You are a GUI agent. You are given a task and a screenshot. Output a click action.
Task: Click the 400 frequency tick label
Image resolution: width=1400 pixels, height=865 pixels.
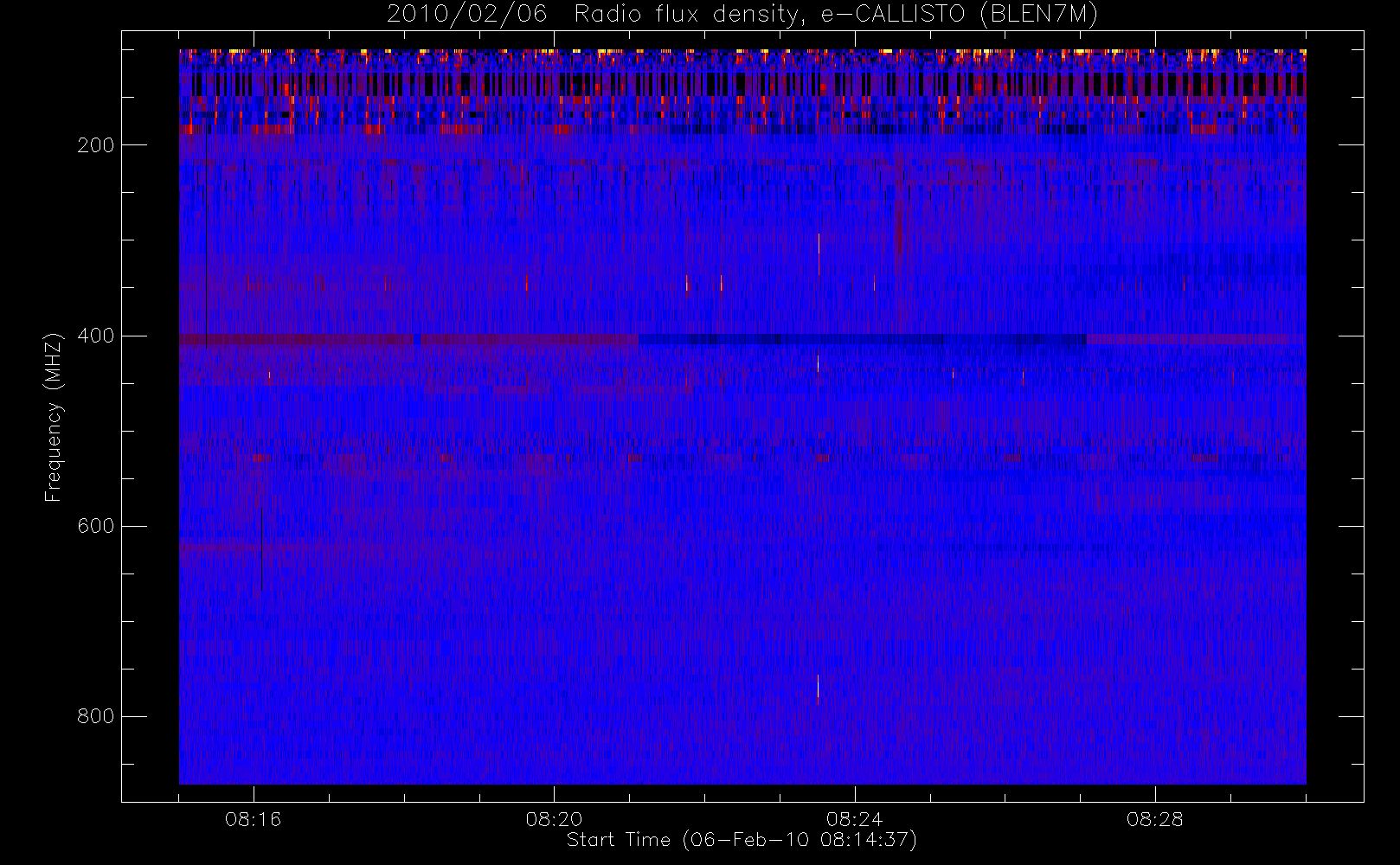[95, 336]
